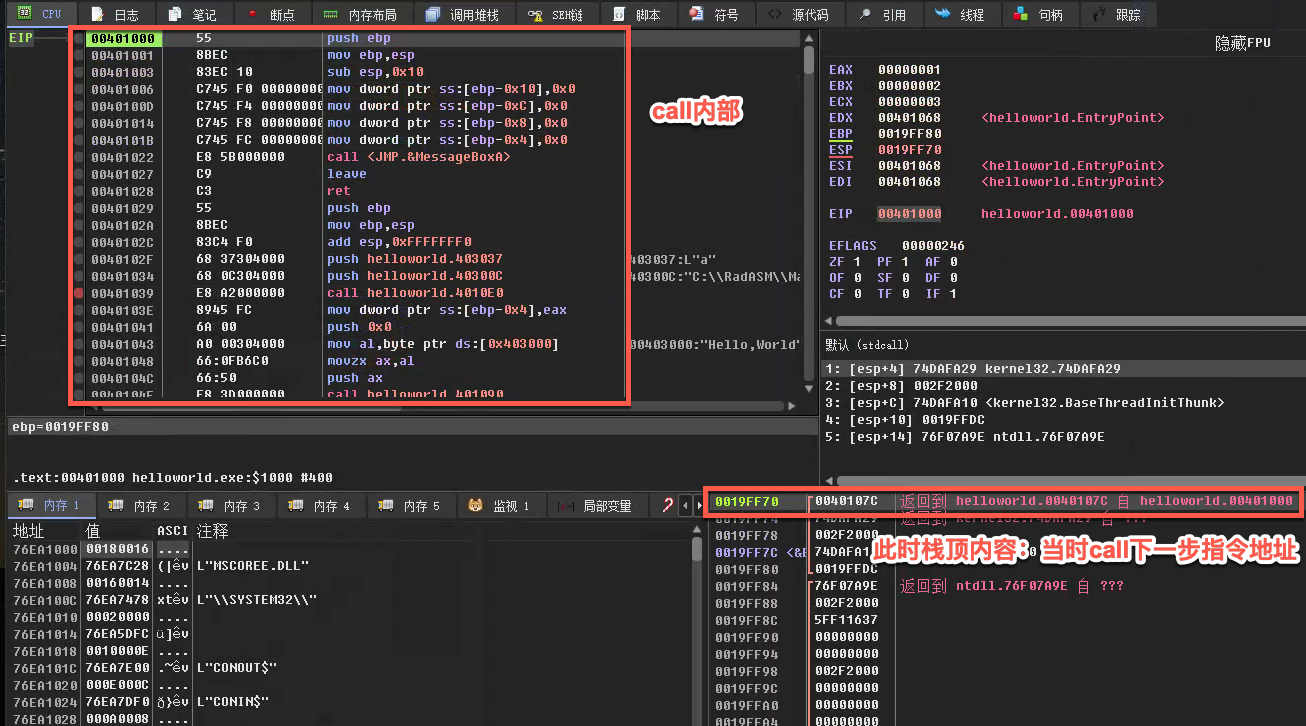This screenshot has width=1306, height=726.
Task: Select the 内存 2 dump tab
Action: tap(140, 506)
